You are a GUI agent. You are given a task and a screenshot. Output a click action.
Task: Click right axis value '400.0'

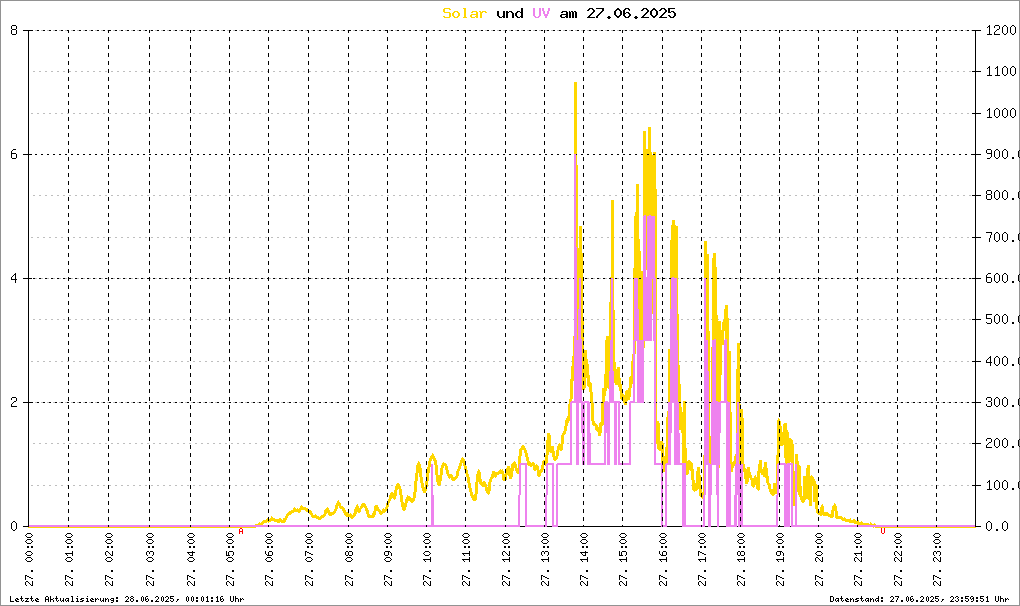1002,361
